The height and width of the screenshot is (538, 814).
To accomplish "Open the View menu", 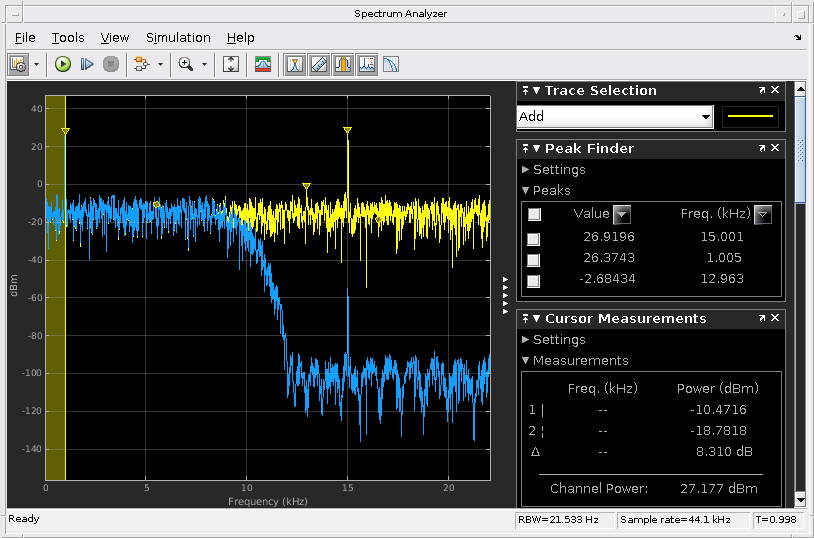I will [115, 37].
